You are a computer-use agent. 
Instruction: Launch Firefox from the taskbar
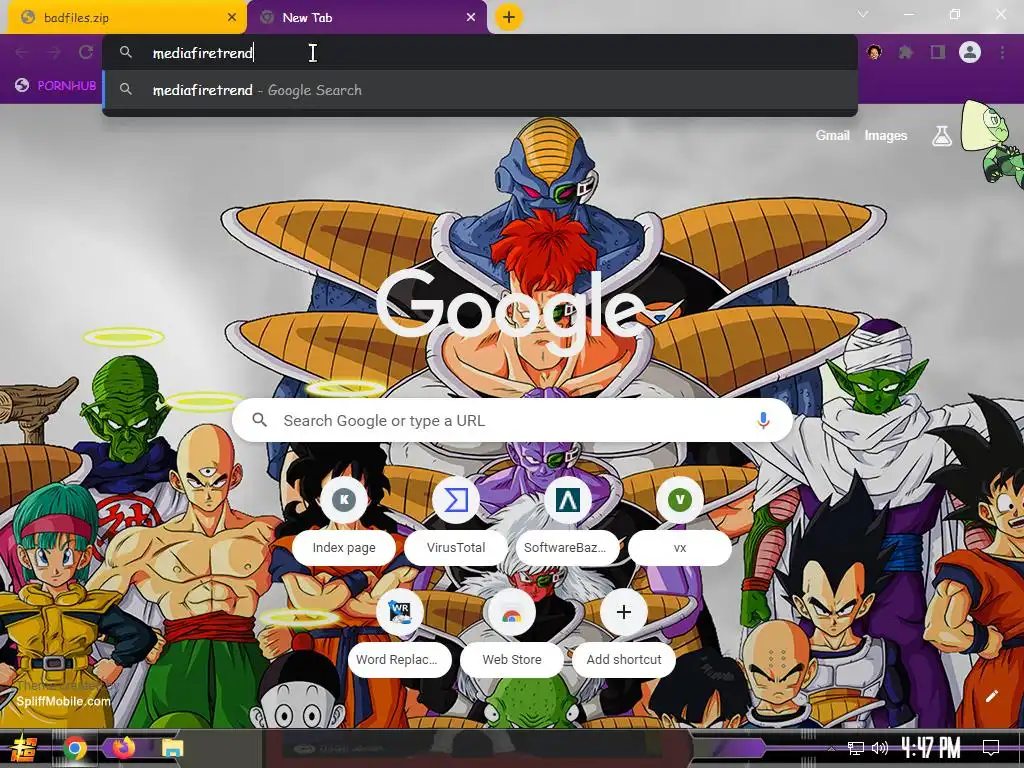point(123,748)
